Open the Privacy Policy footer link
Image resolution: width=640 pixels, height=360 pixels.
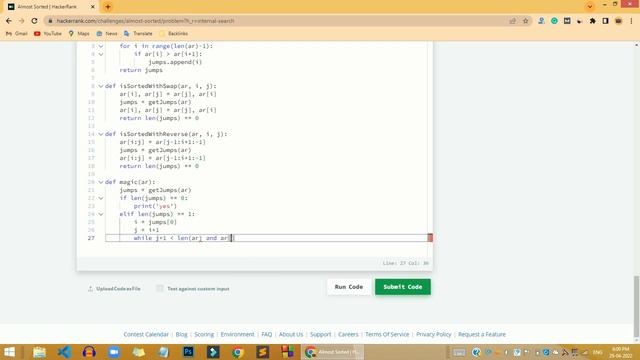pos(434,334)
